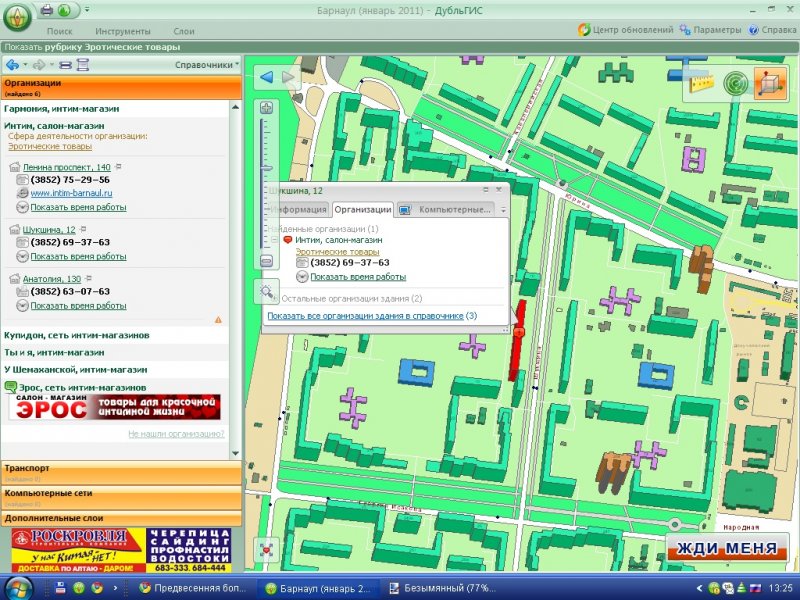800x600 pixels.
Task: Open Гармония, интим-магазин entry
Action: (x=62, y=109)
